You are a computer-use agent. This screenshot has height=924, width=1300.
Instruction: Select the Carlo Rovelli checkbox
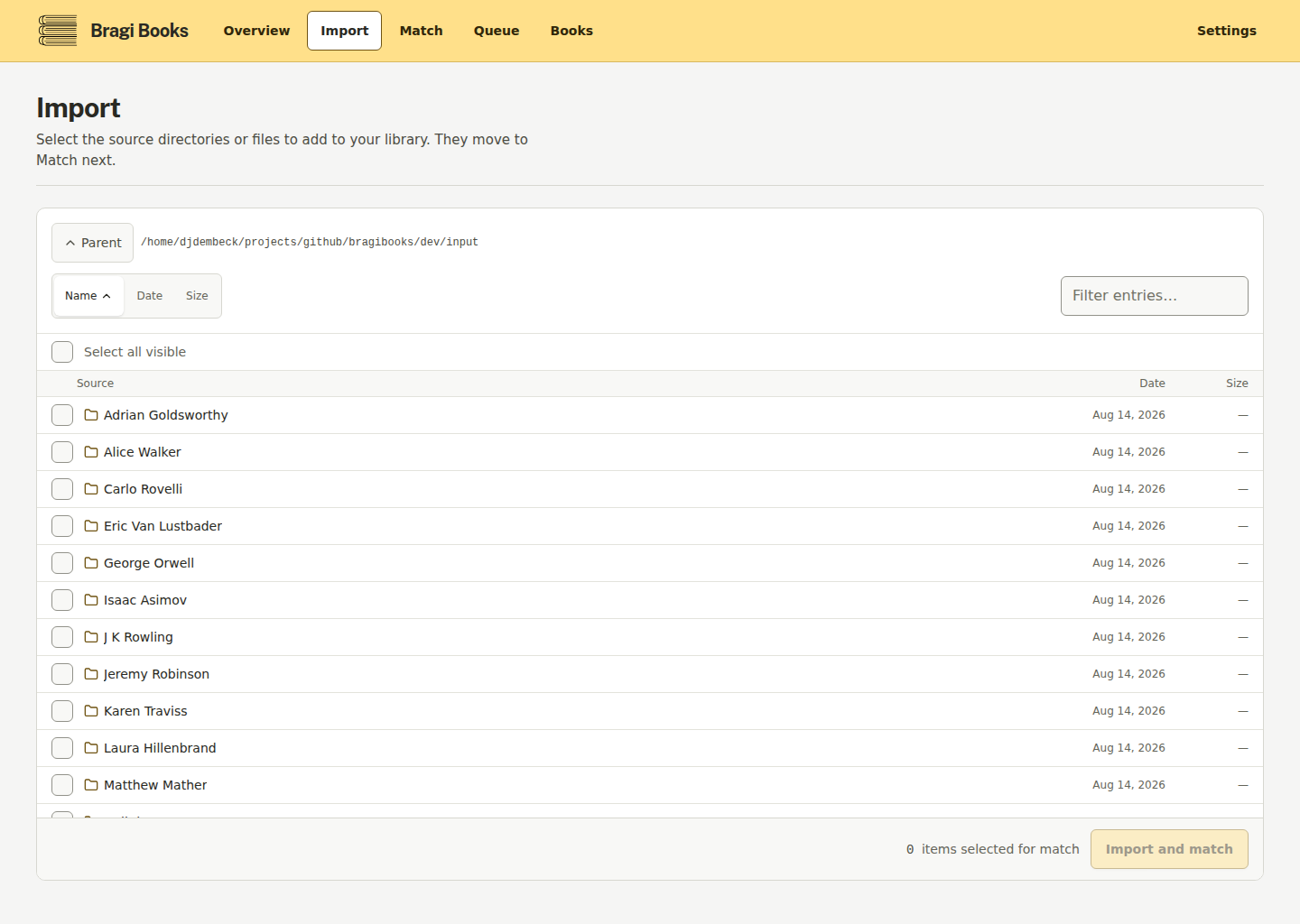(x=62, y=489)
